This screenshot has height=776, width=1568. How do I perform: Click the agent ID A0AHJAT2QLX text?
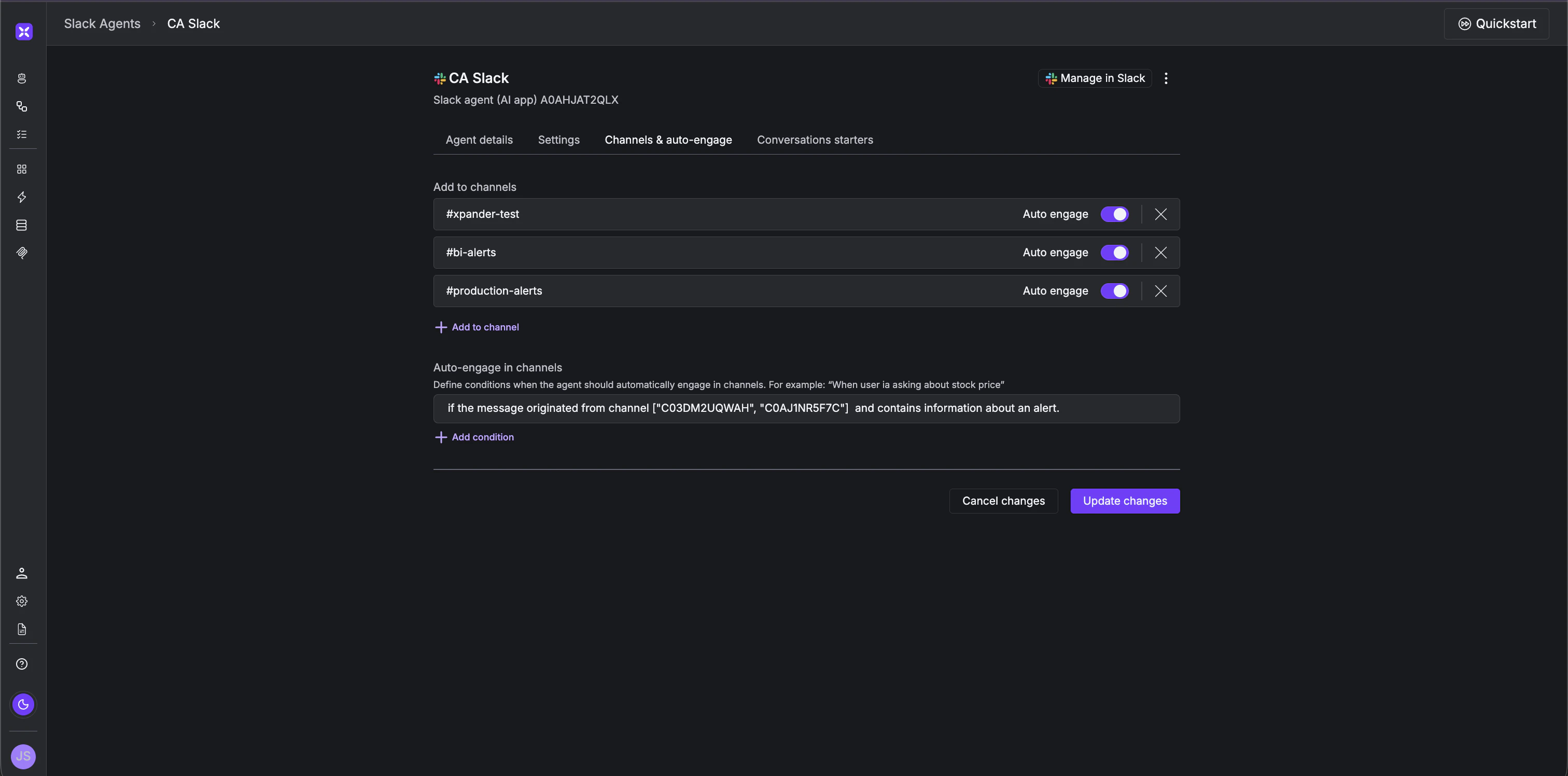click(x=580, y=101)
